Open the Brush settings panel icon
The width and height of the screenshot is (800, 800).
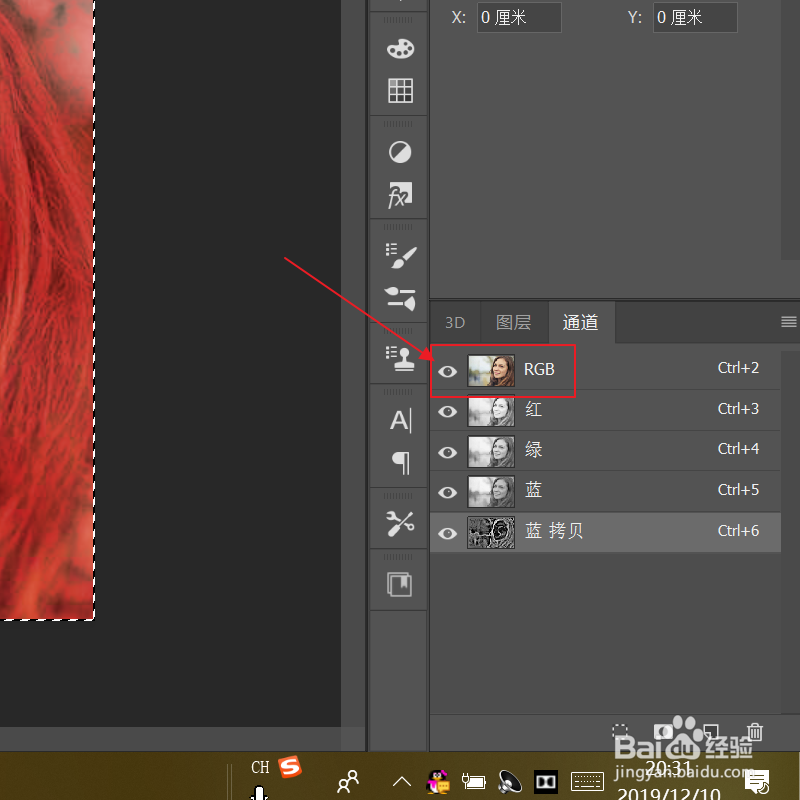401,255
